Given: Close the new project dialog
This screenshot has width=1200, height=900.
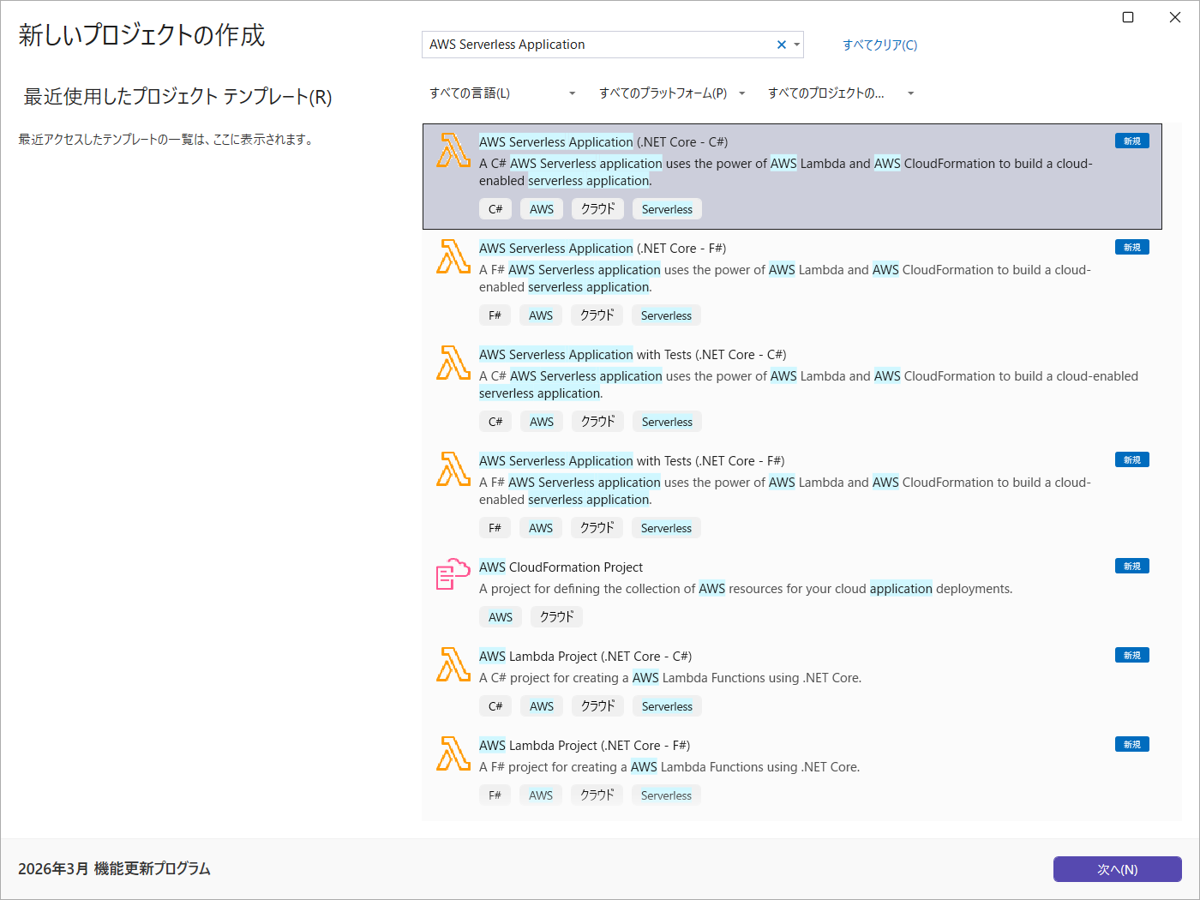Looking at the screenshot, I should tap(1173, 17).
